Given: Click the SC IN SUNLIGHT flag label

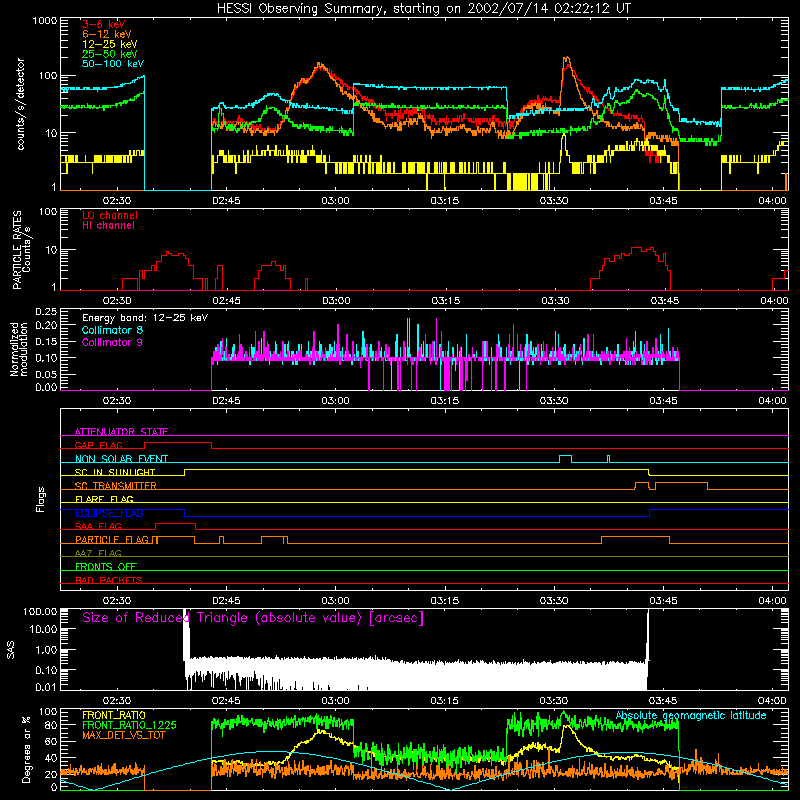Looking at the screenshot, I should click(115, 472).
